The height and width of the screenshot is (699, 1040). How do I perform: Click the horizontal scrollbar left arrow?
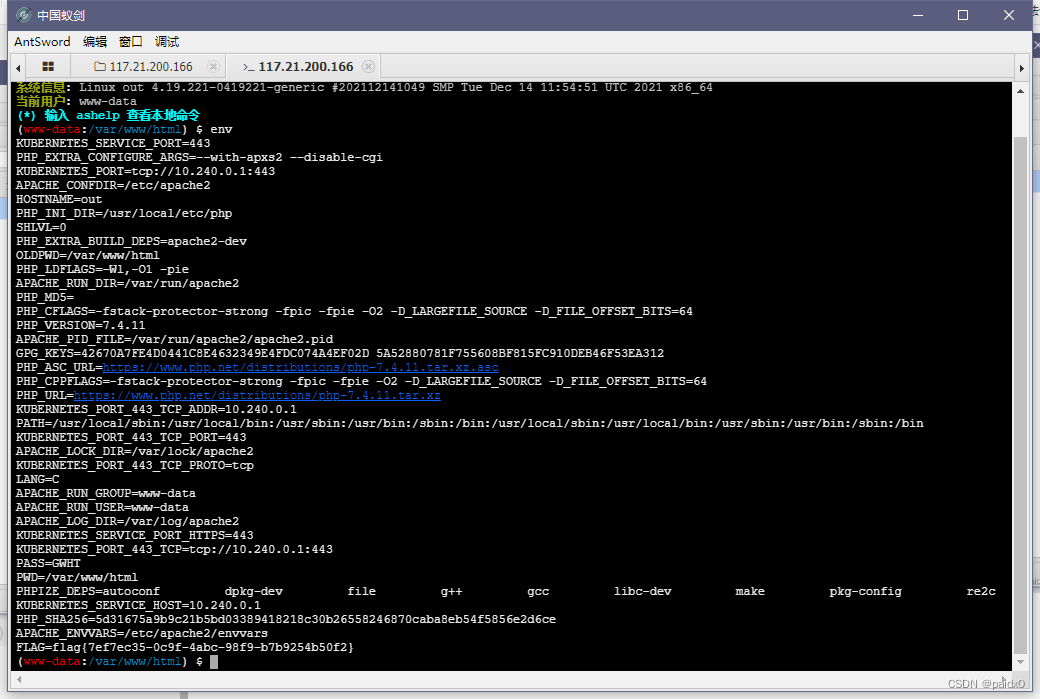19,679
